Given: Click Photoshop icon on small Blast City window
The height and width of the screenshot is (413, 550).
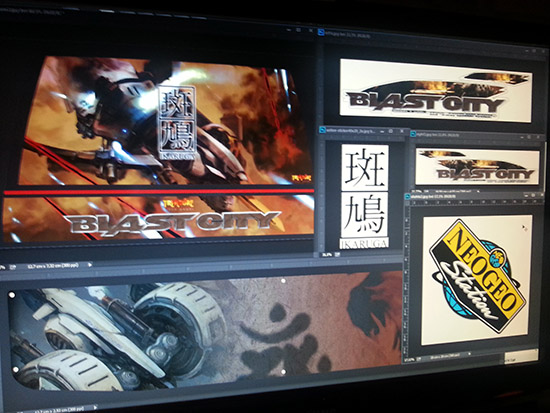Looking at the screenshot, I should [413, 134].
